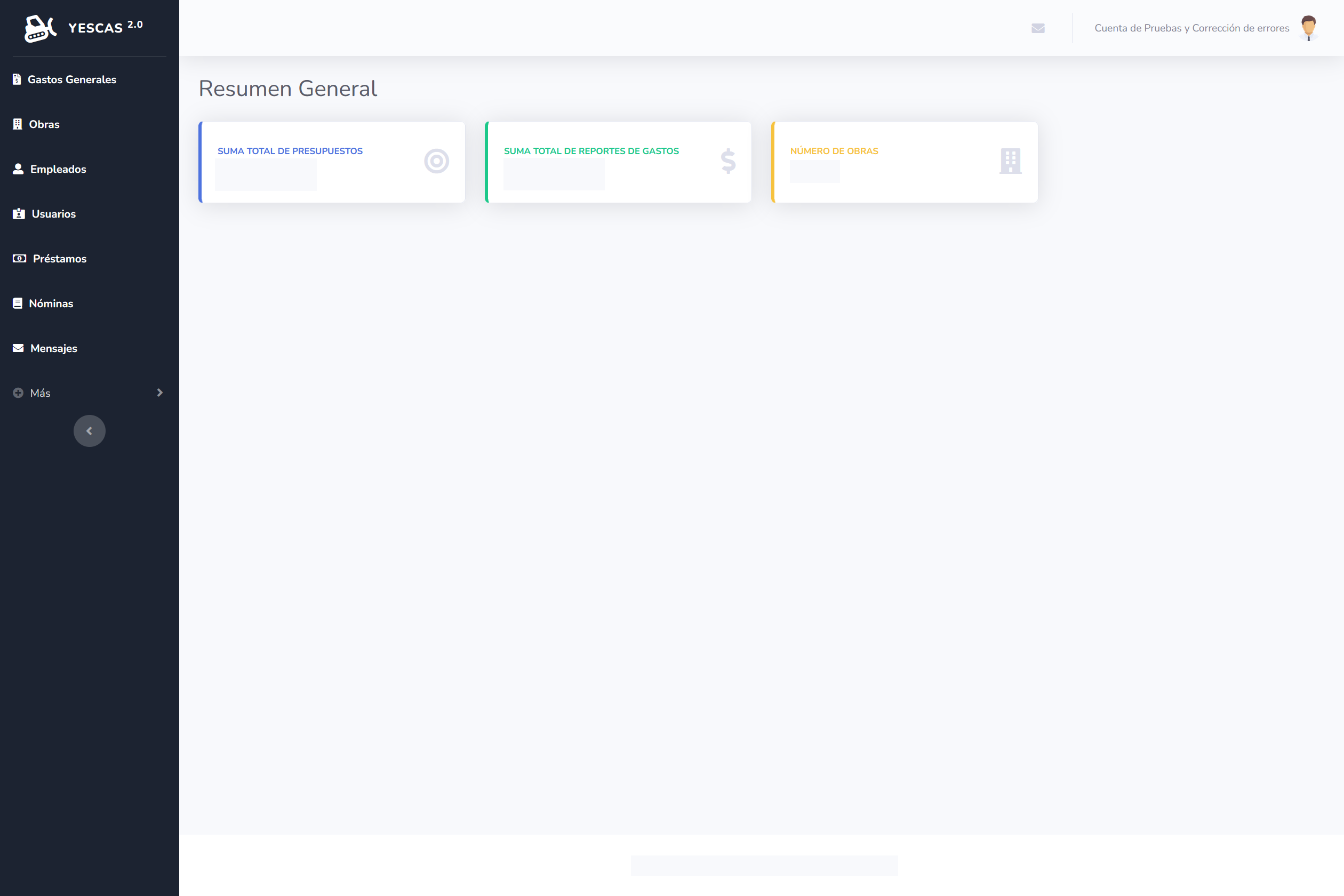
Task: Click the Resumen General heading
Action: 288,89
